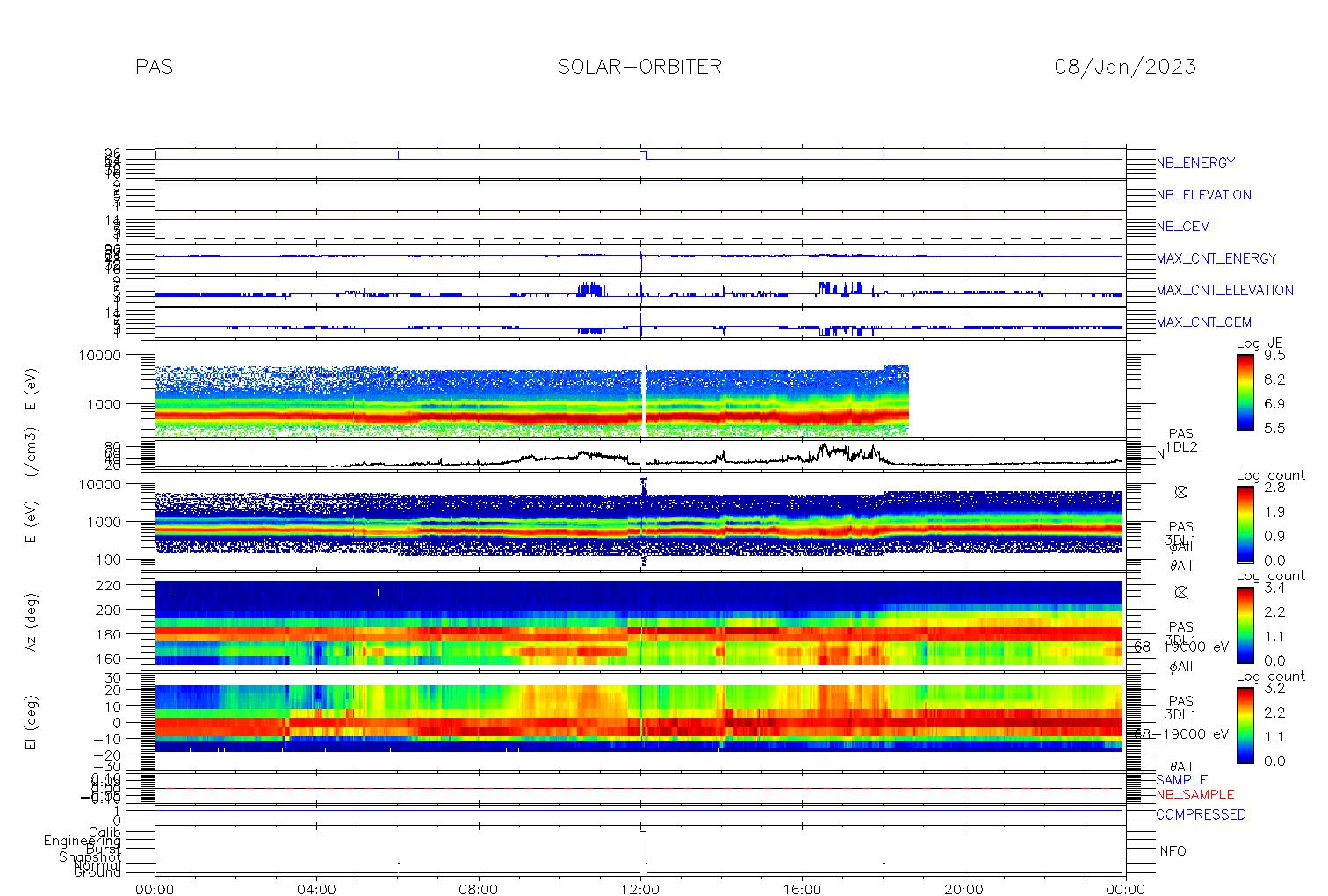Click the crossed-circle symbol beside the energy count spectrogram
Viewport: 1328px width, 896px height.
coord(1181,493)
